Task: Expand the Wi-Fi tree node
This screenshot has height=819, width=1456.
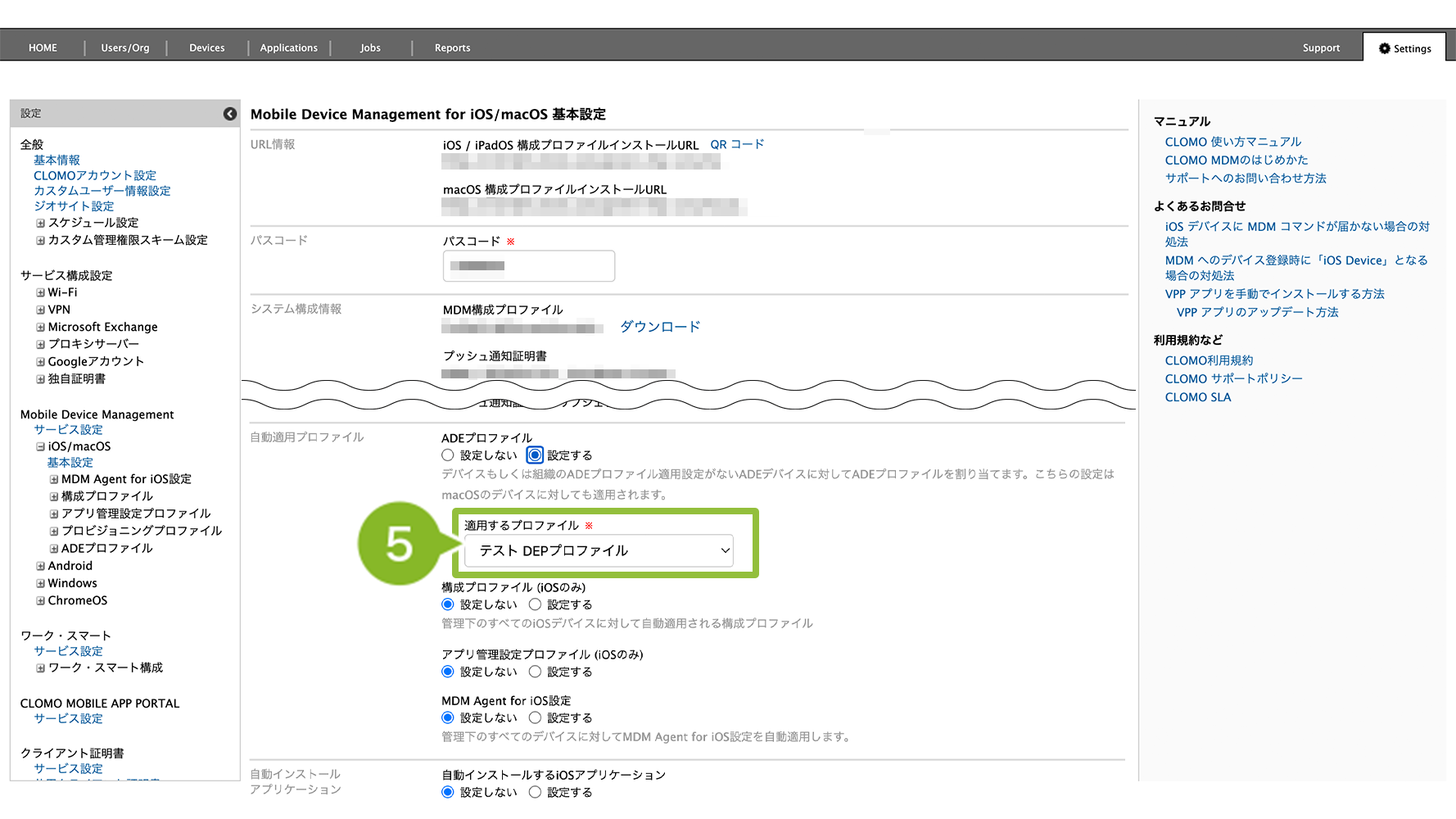Action: click(x=40, y=292)
